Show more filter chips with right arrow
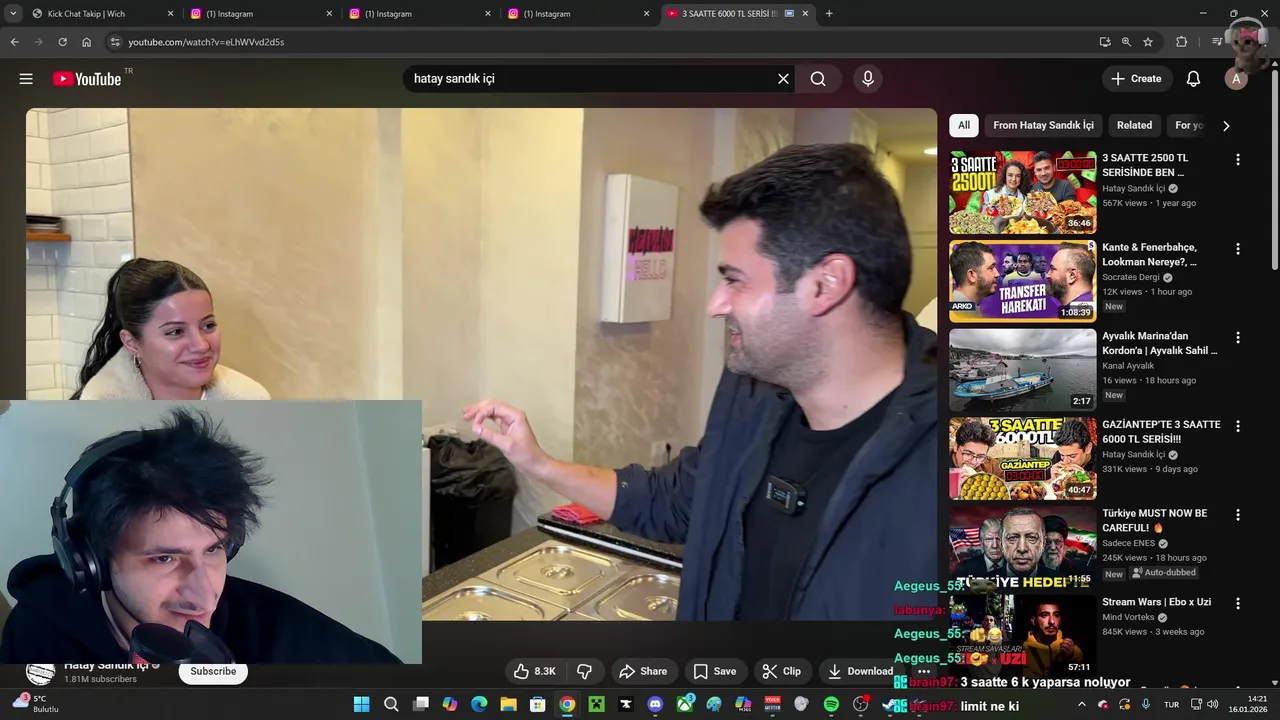This screenshot has width=1280, height=720. click(1226, 125)
